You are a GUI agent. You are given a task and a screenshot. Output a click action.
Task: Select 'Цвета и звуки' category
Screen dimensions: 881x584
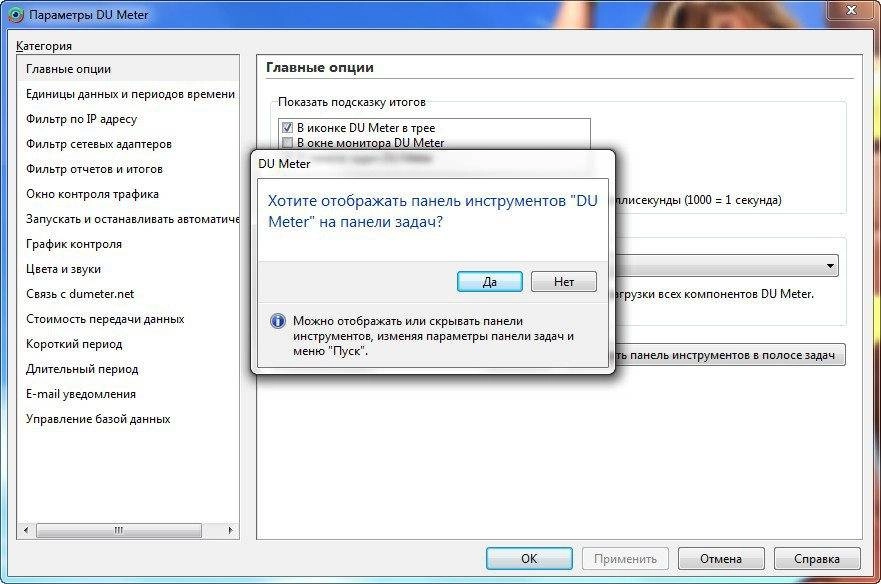(x=128, y=269)
